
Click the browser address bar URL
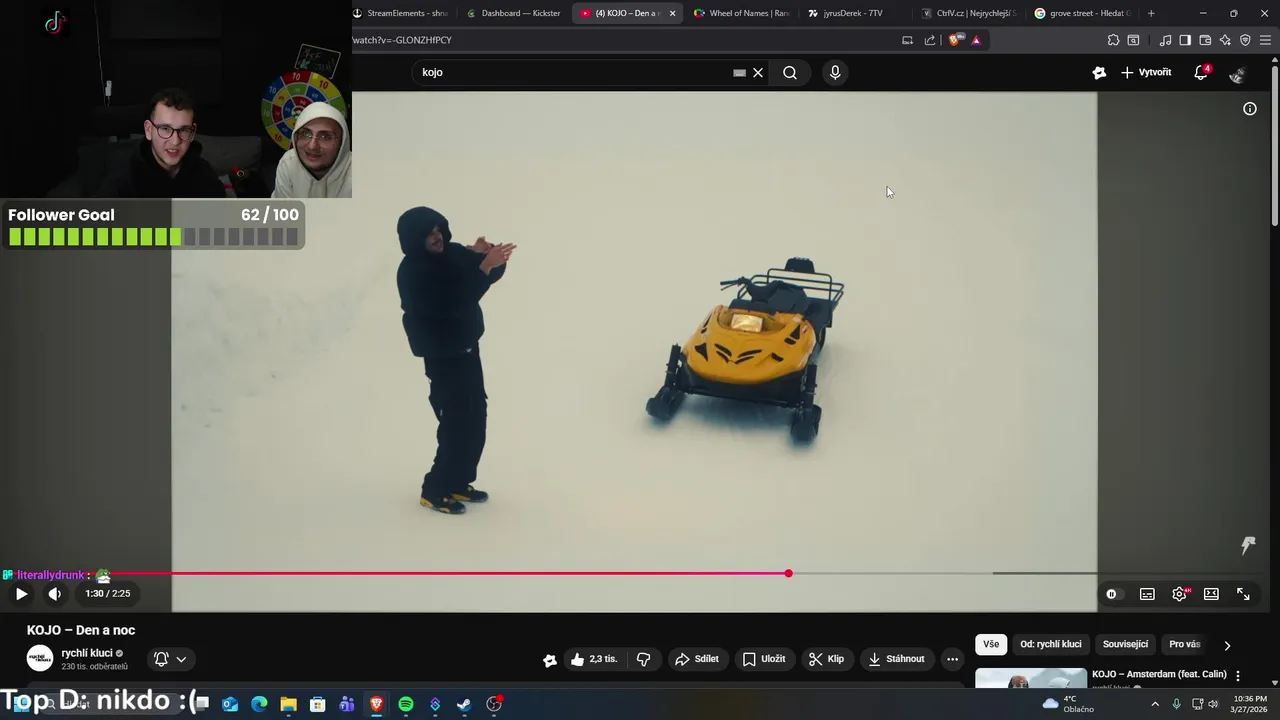pos(402,40)
